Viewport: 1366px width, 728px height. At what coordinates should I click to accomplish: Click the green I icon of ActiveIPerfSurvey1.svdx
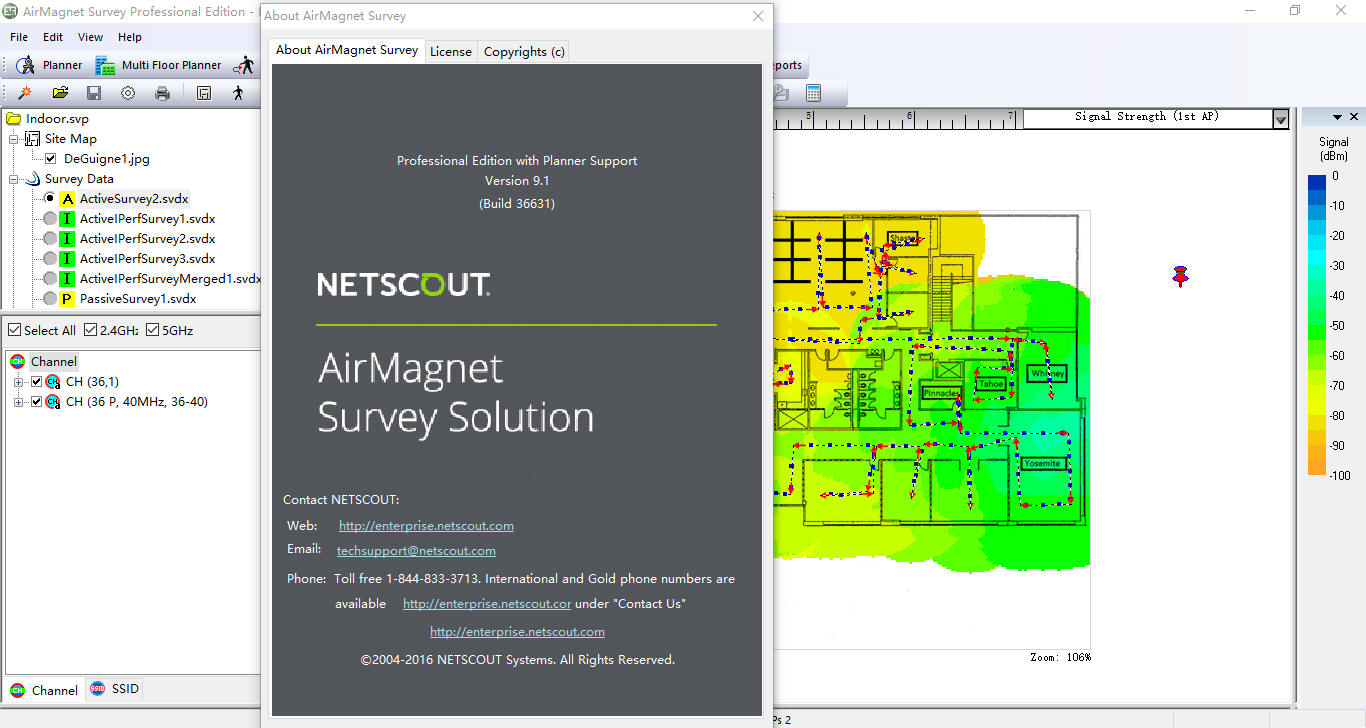[68, 219]
